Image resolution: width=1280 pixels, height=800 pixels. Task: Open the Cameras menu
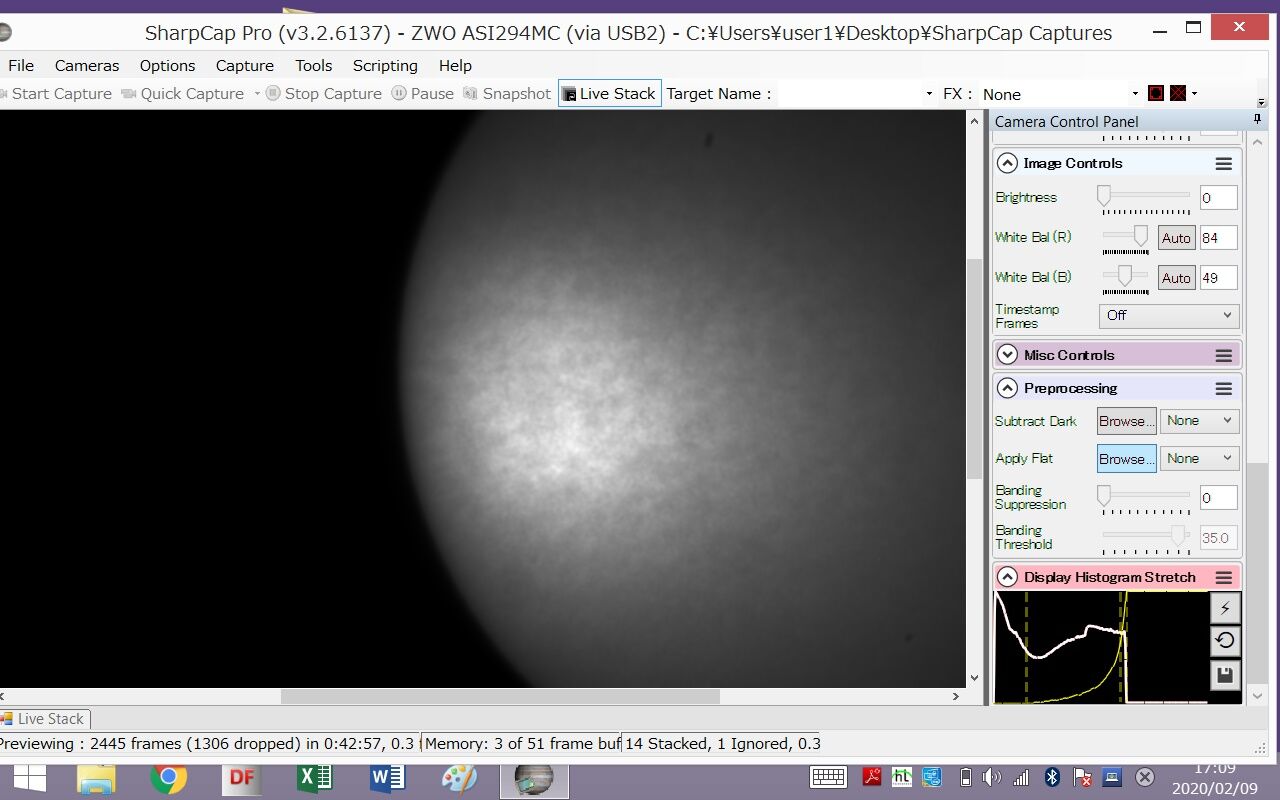(x=87, y=65)
